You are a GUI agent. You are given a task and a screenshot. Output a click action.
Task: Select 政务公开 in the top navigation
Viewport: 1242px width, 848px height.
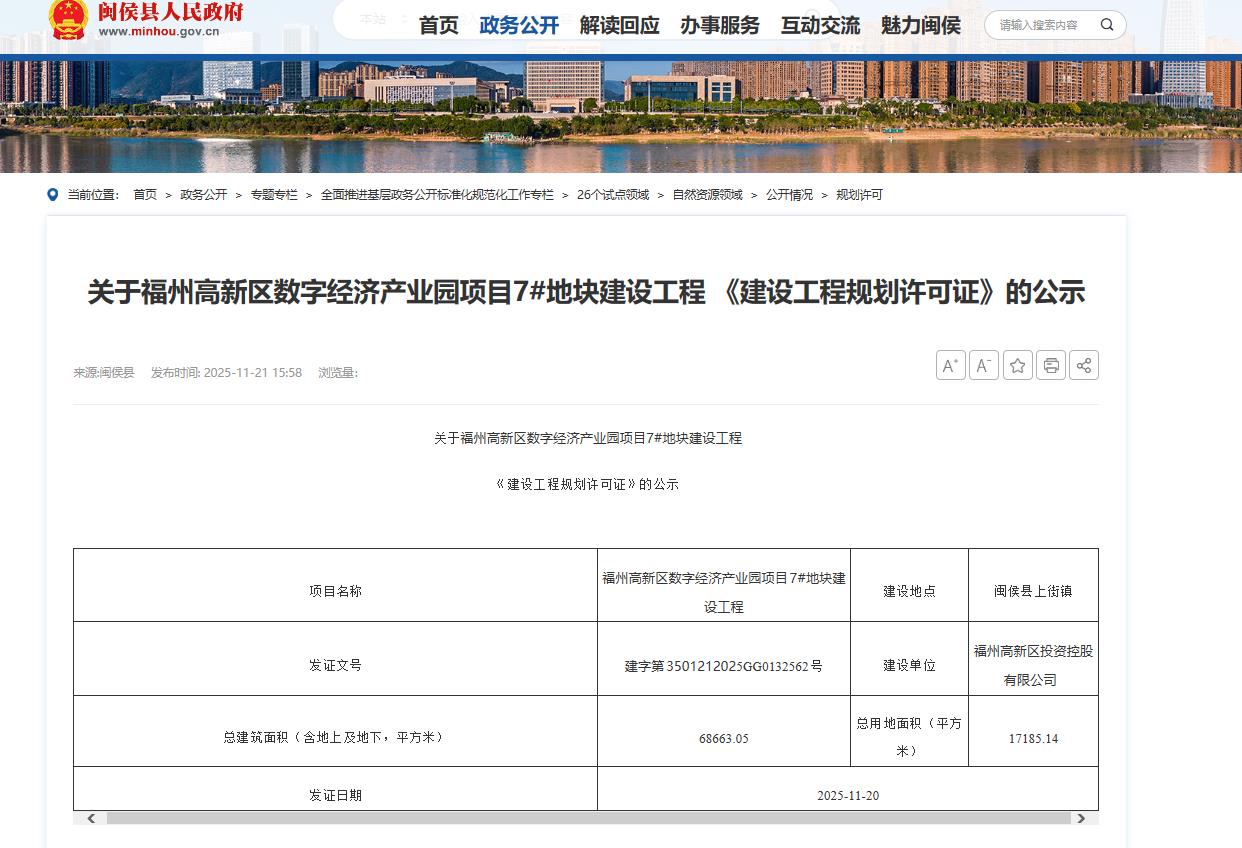click(519, 25)
